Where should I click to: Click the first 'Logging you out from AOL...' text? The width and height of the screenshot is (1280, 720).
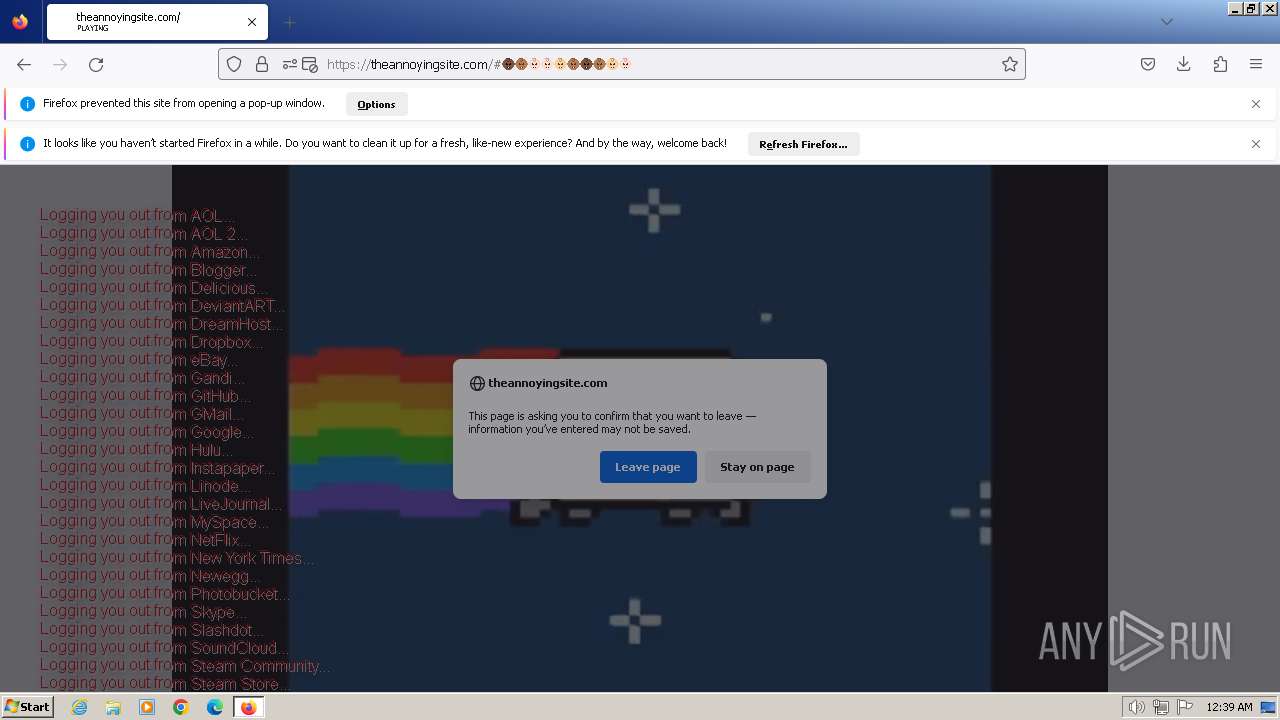tap(138, 216)
